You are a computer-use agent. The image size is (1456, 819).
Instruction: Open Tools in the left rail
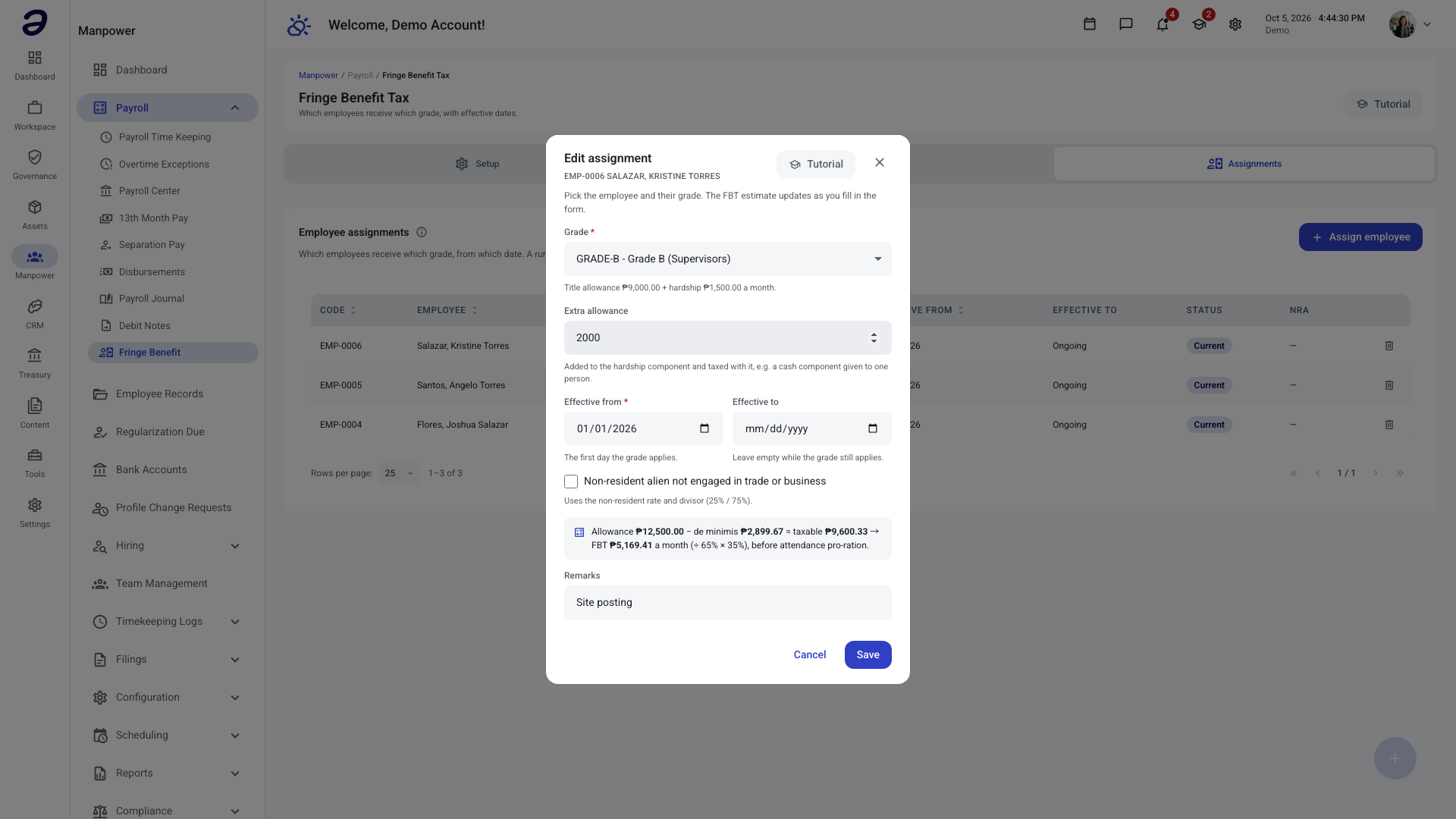point(35,463)
